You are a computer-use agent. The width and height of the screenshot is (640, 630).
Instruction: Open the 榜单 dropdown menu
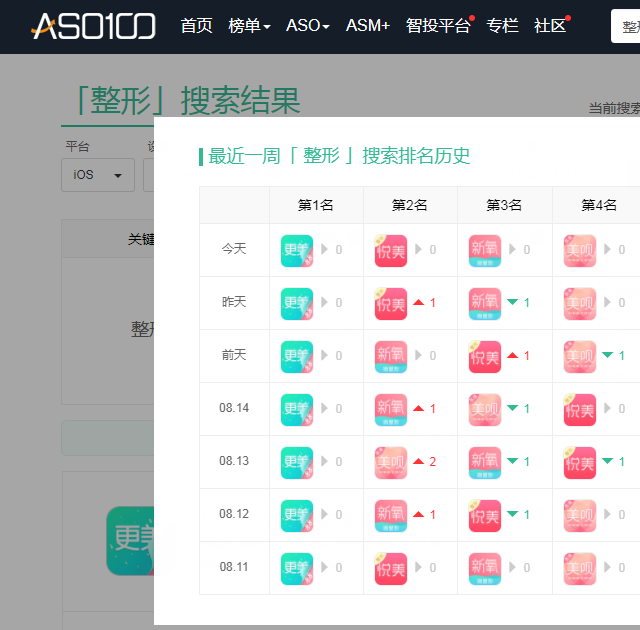[249, 26]
